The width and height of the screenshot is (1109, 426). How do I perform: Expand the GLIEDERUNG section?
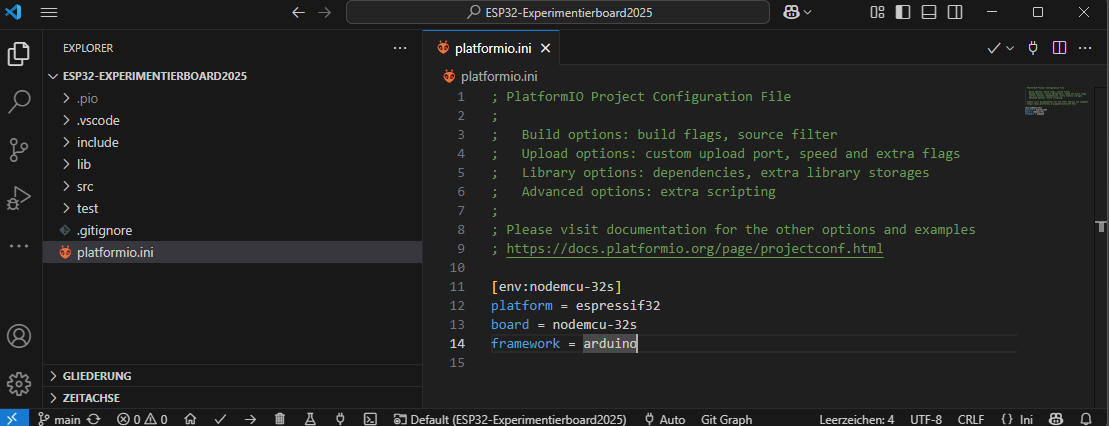click(x=96, y=376)
